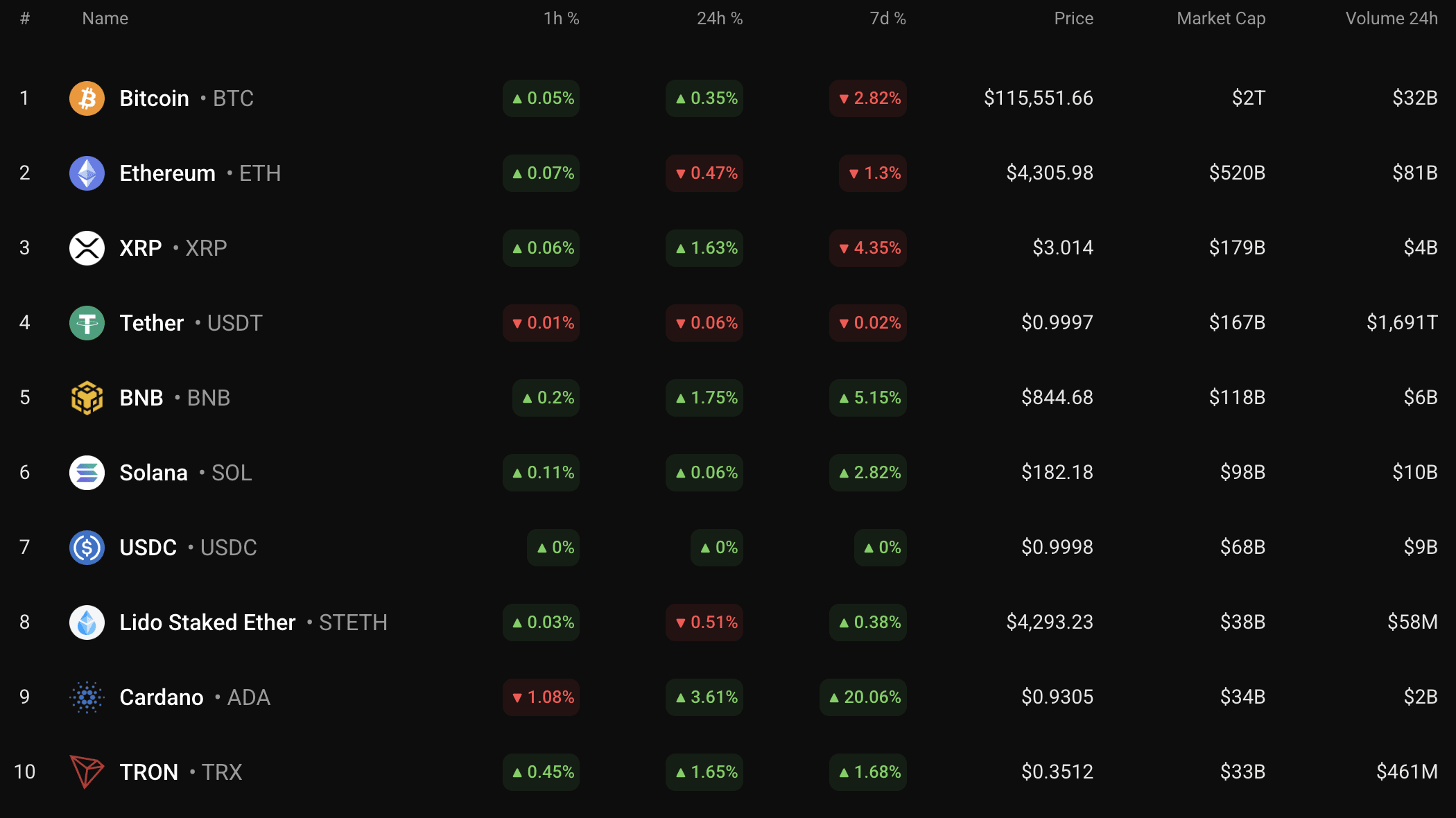Open the Bitcoin coin page link

tap(154, 98)
